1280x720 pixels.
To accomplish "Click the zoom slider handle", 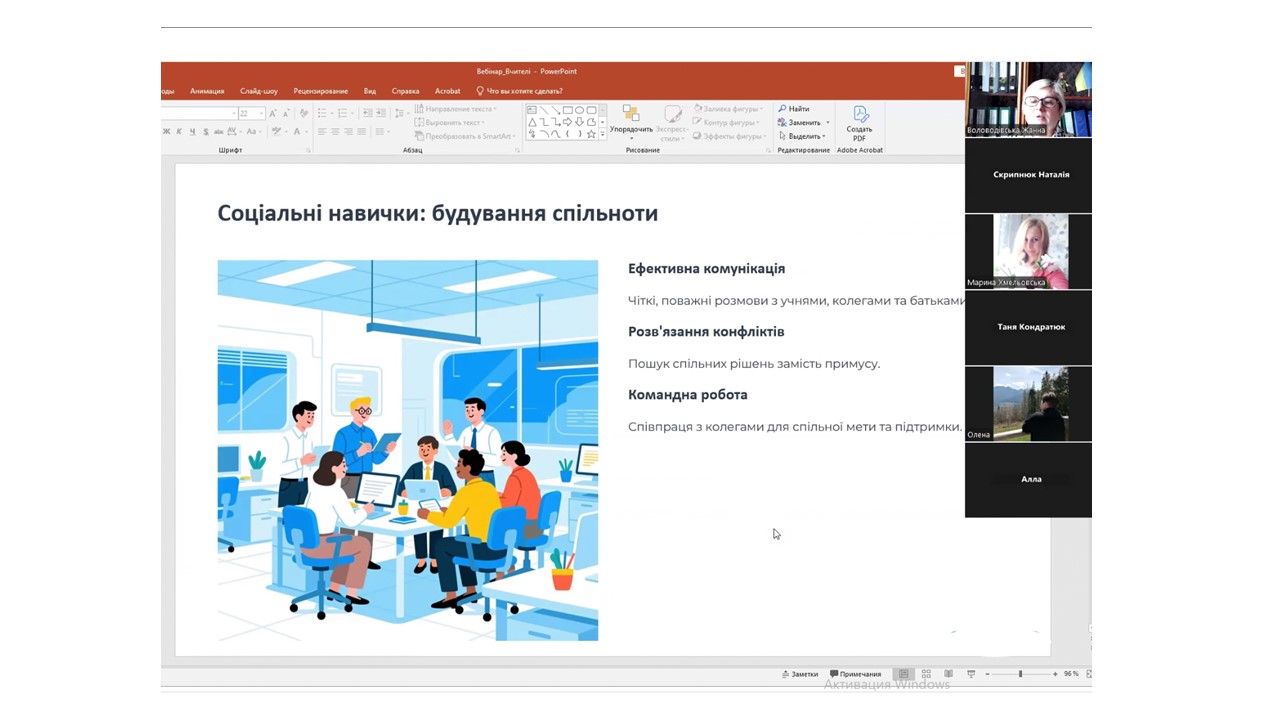I will click(x=1020, y=674).
